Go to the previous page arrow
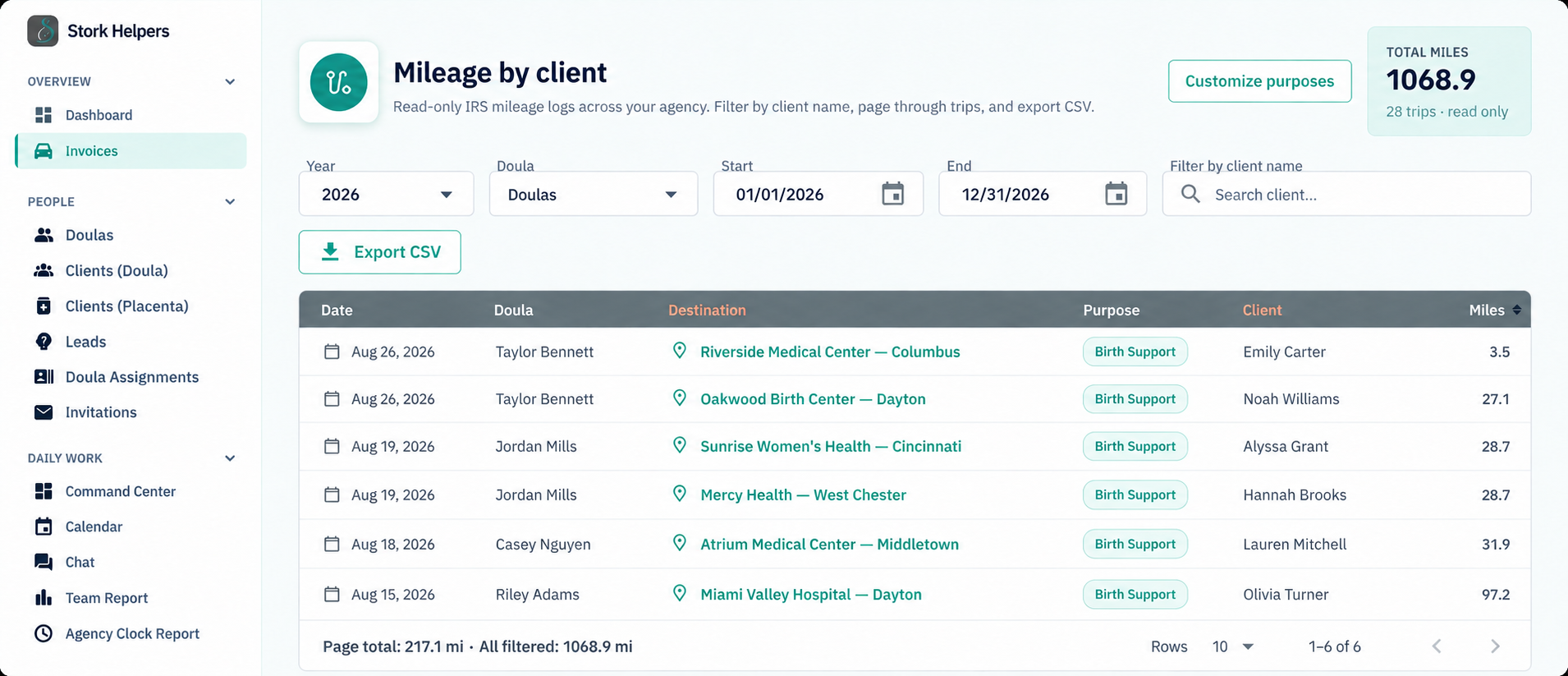 point(1437,646)
